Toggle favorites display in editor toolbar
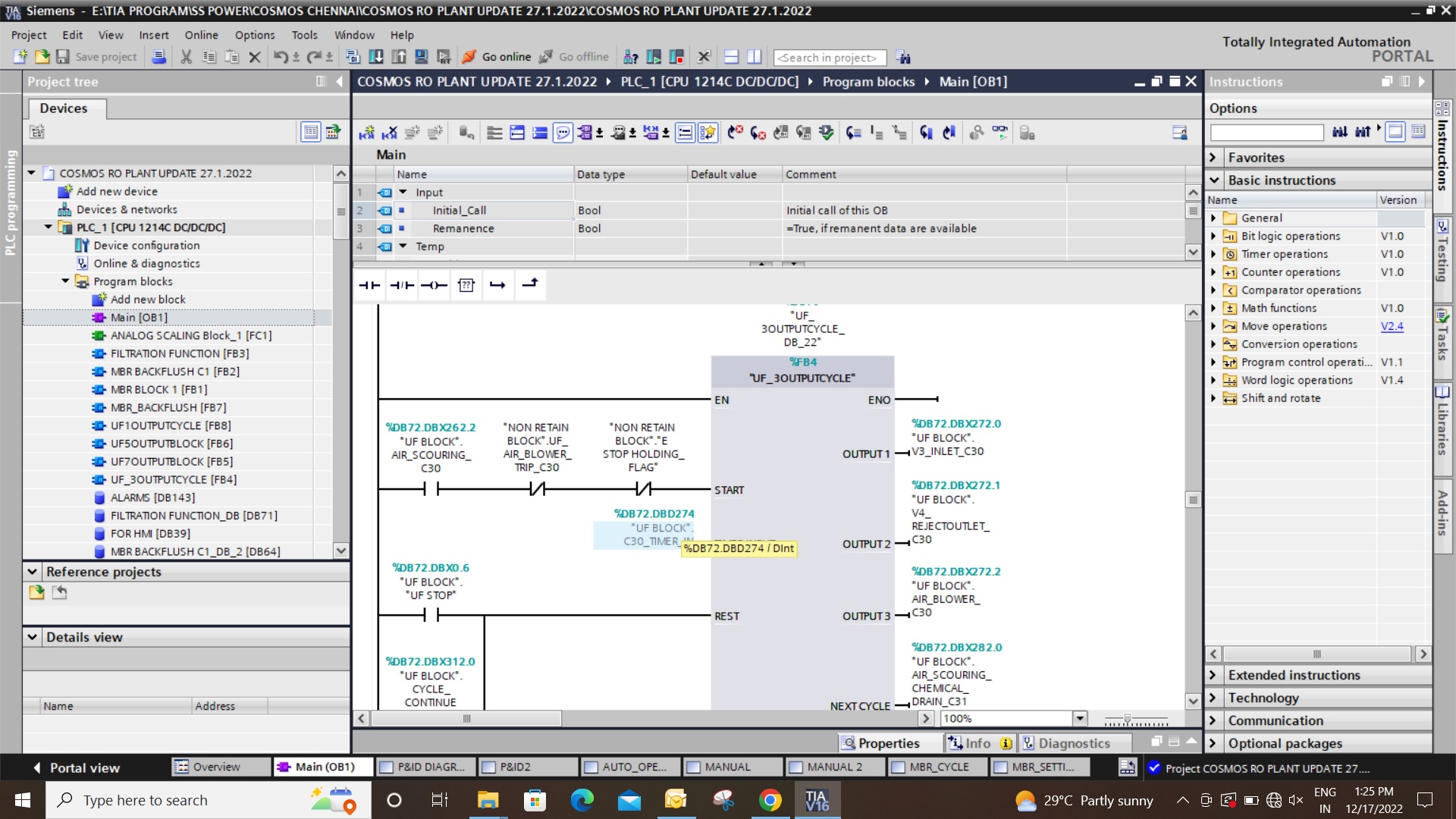The height and width of the screenshot is (819, 1456). [x=707, y=133]
